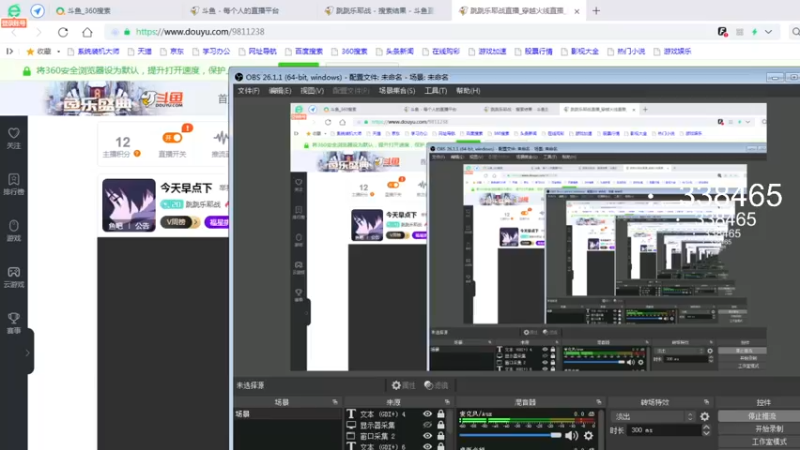The image size is (800, 450).
Task: Toggle lock on 窗口采集 2 source
Action: pos(441,436)
